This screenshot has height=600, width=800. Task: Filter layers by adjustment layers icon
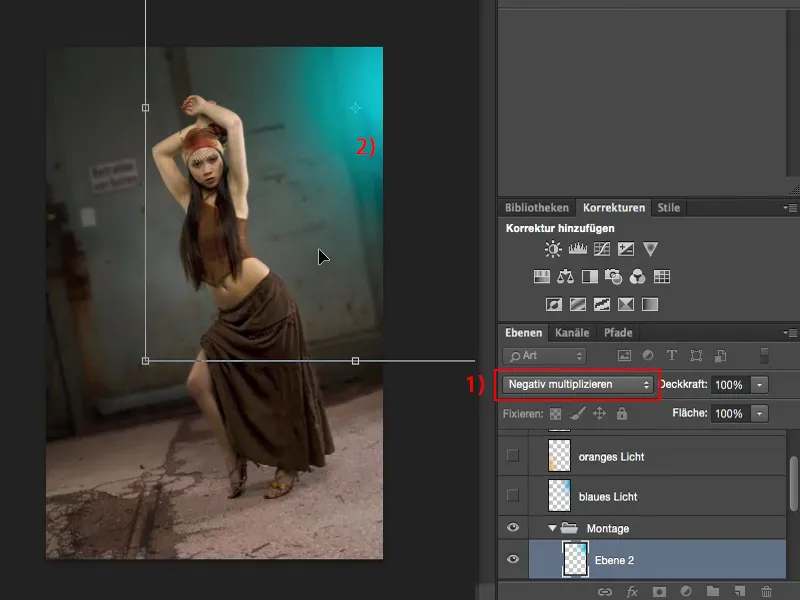pyautogui.click(x=648, y=355)
